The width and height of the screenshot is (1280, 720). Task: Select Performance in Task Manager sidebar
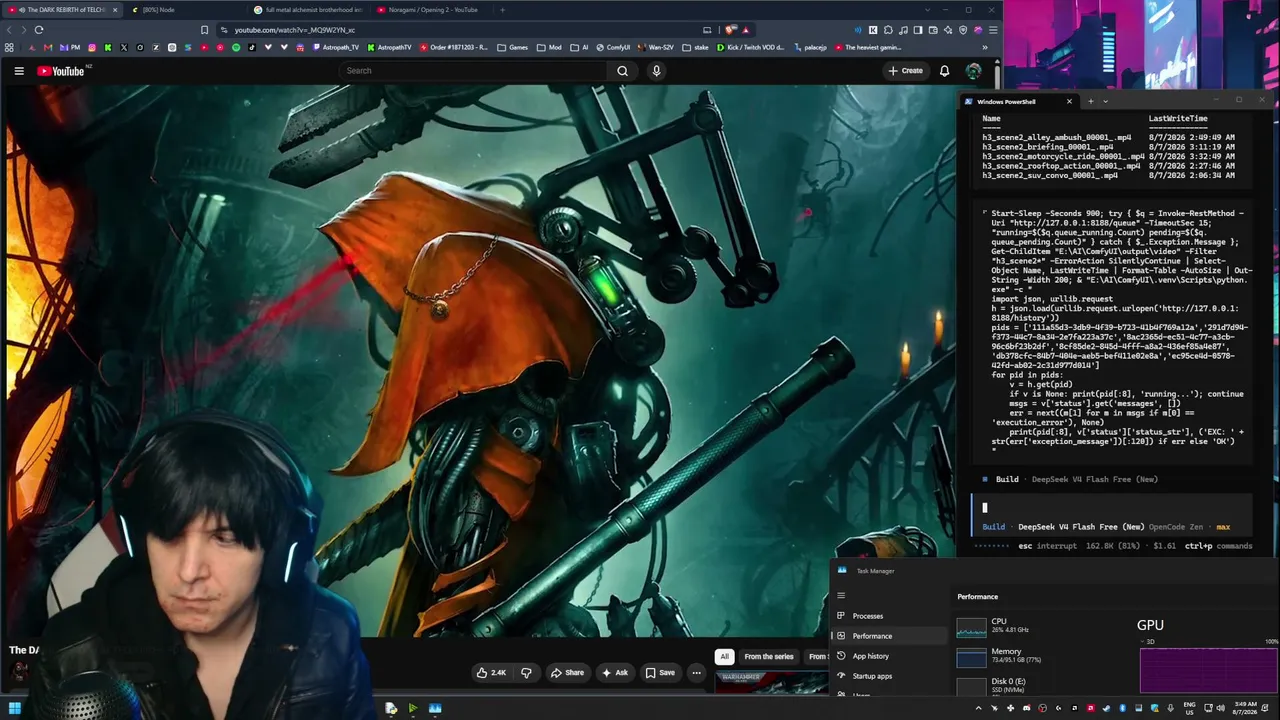[x=890, y=636]
